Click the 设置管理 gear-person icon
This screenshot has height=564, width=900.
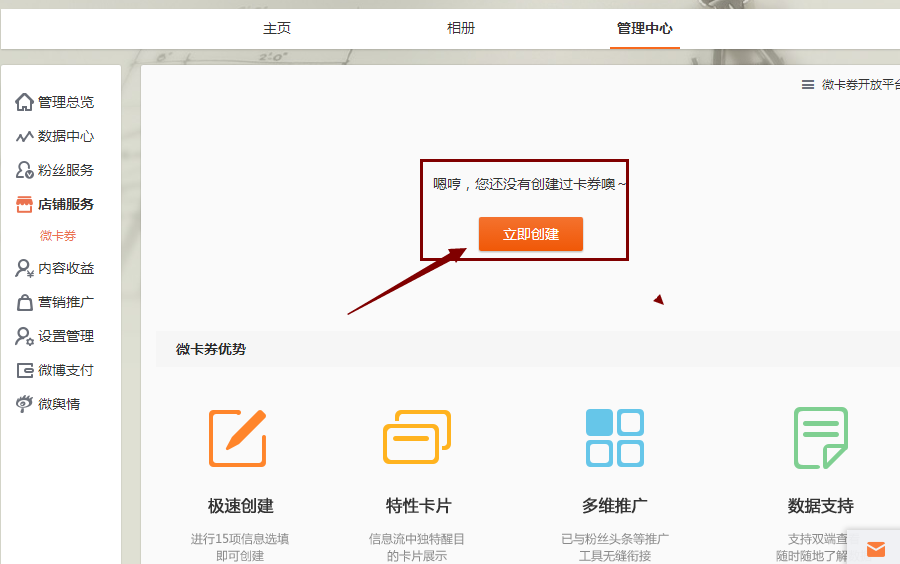coord(25,336)
